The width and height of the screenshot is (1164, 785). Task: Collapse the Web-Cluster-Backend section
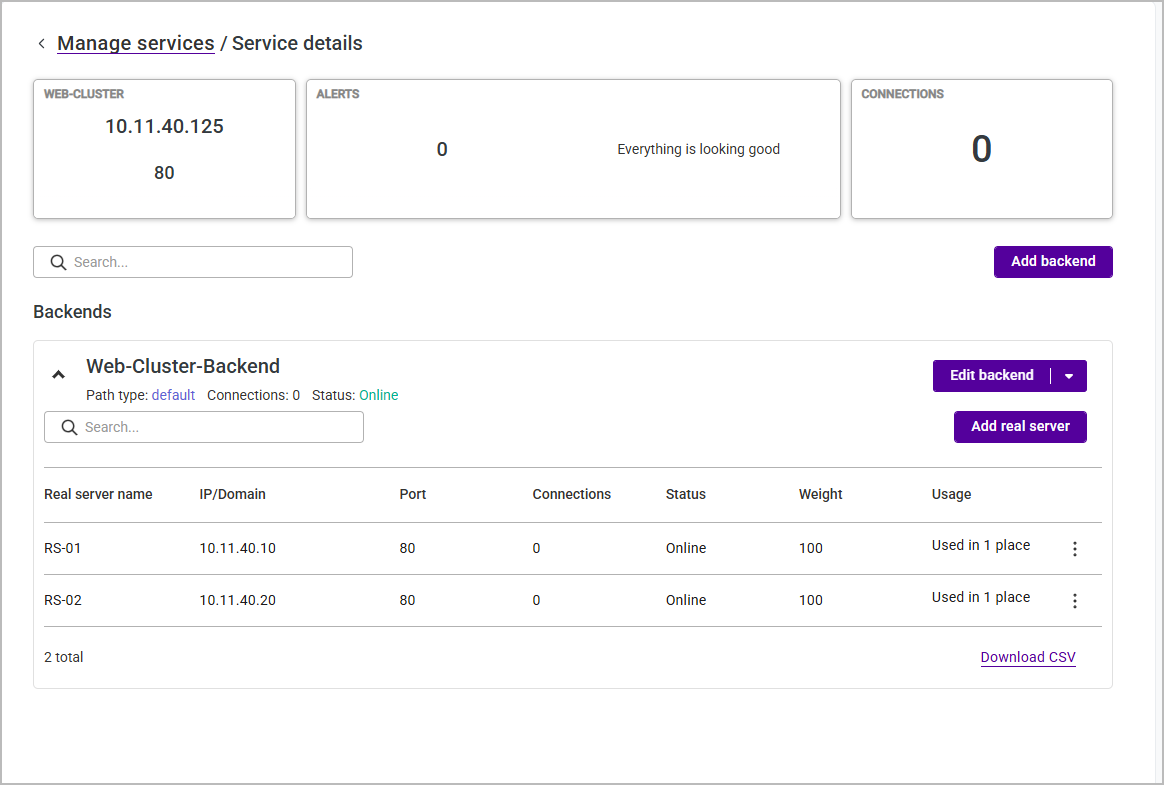point(58,375)
